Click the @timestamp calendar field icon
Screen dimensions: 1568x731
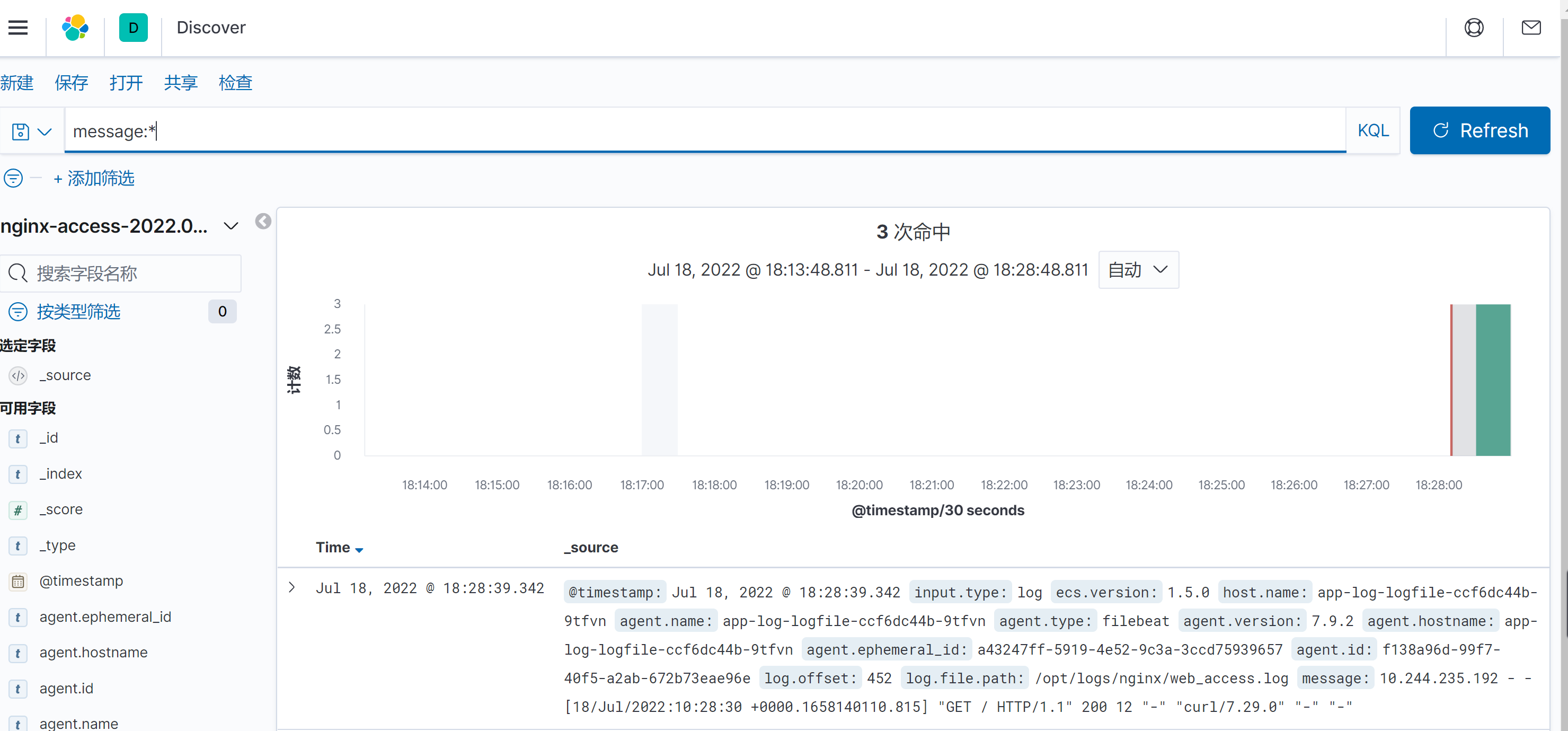point(18,582)
